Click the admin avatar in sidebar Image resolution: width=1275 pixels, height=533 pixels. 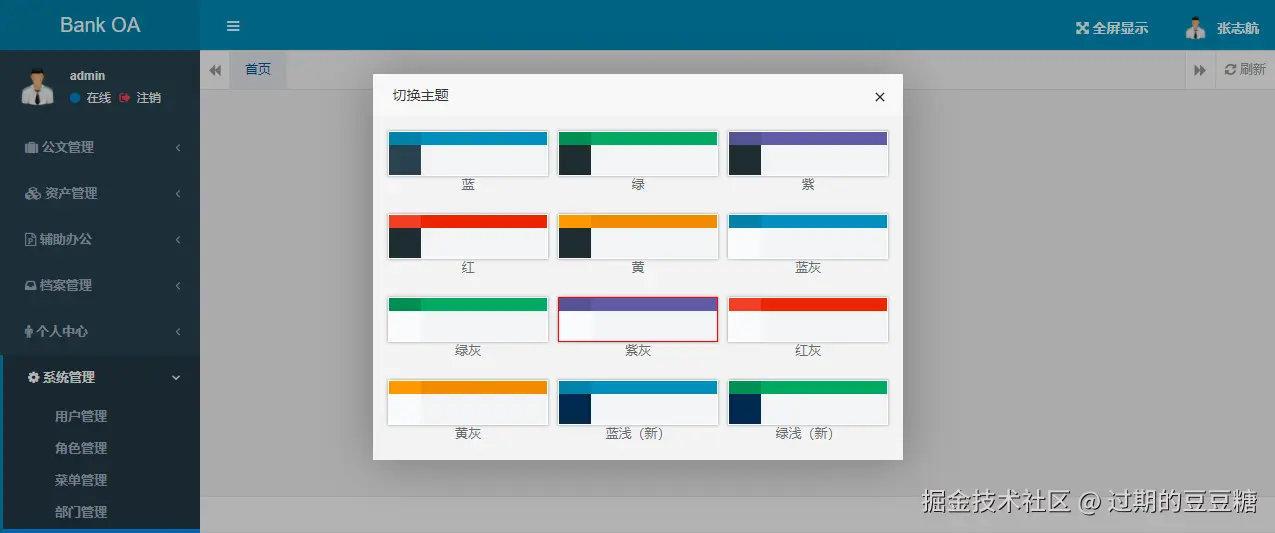point(37,87)
